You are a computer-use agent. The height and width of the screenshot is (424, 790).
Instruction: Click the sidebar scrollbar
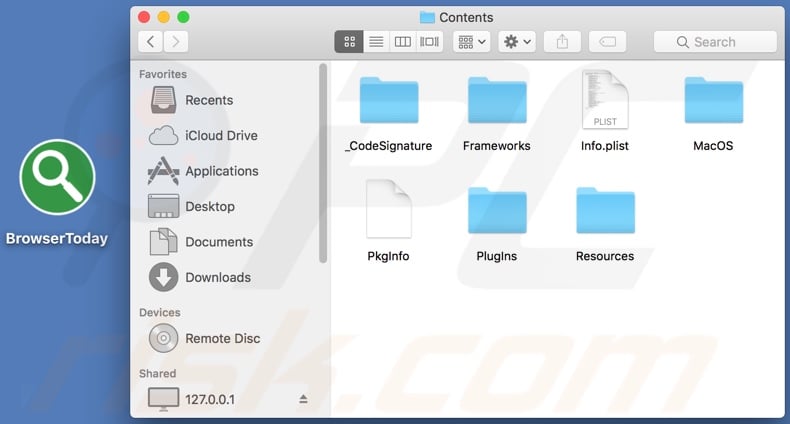[323, 163]
